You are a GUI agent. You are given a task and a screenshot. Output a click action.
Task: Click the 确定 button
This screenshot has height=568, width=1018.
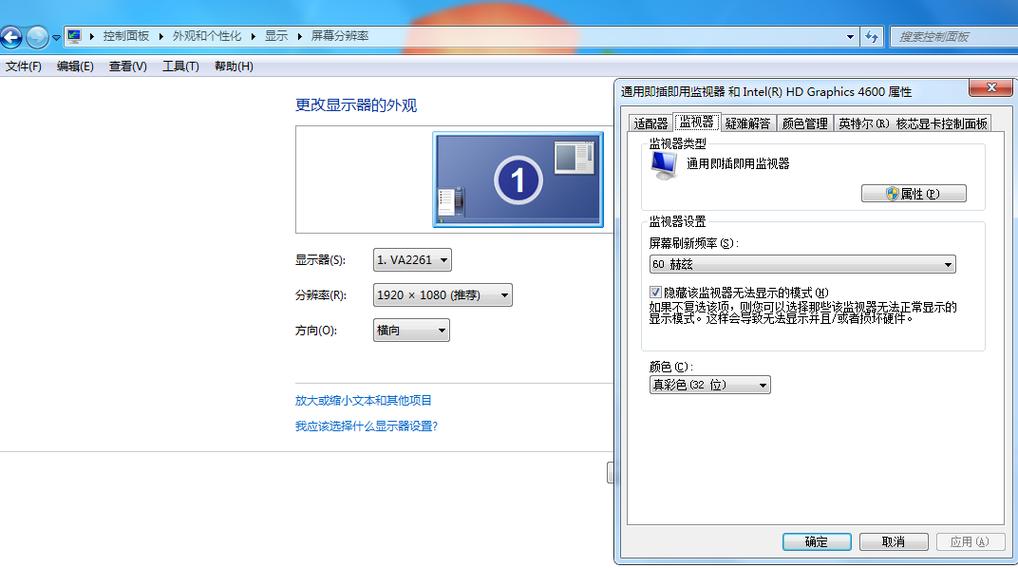click(816, 542)
